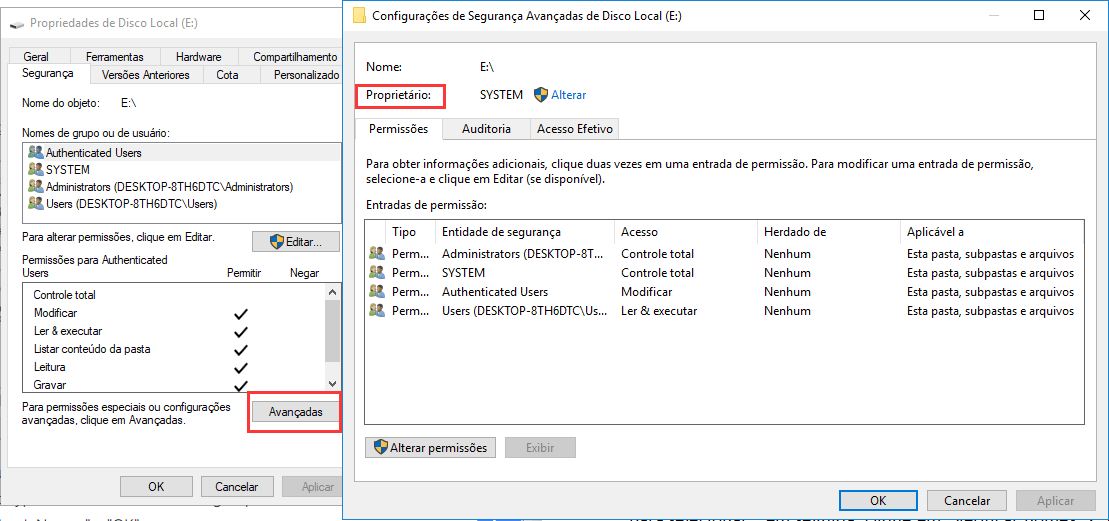
Task: Click the Alterar permissões button
Action: [430, 447]
